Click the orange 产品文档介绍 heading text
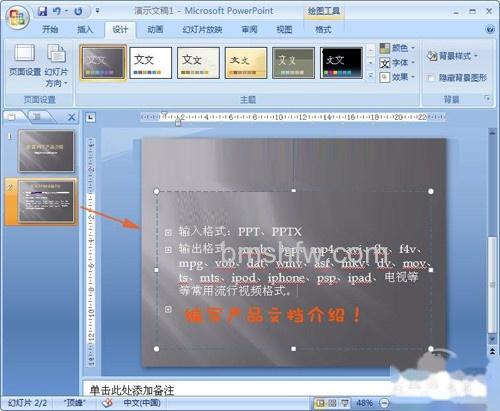This screenshot has width=500, height=411. tap(273, 315)
